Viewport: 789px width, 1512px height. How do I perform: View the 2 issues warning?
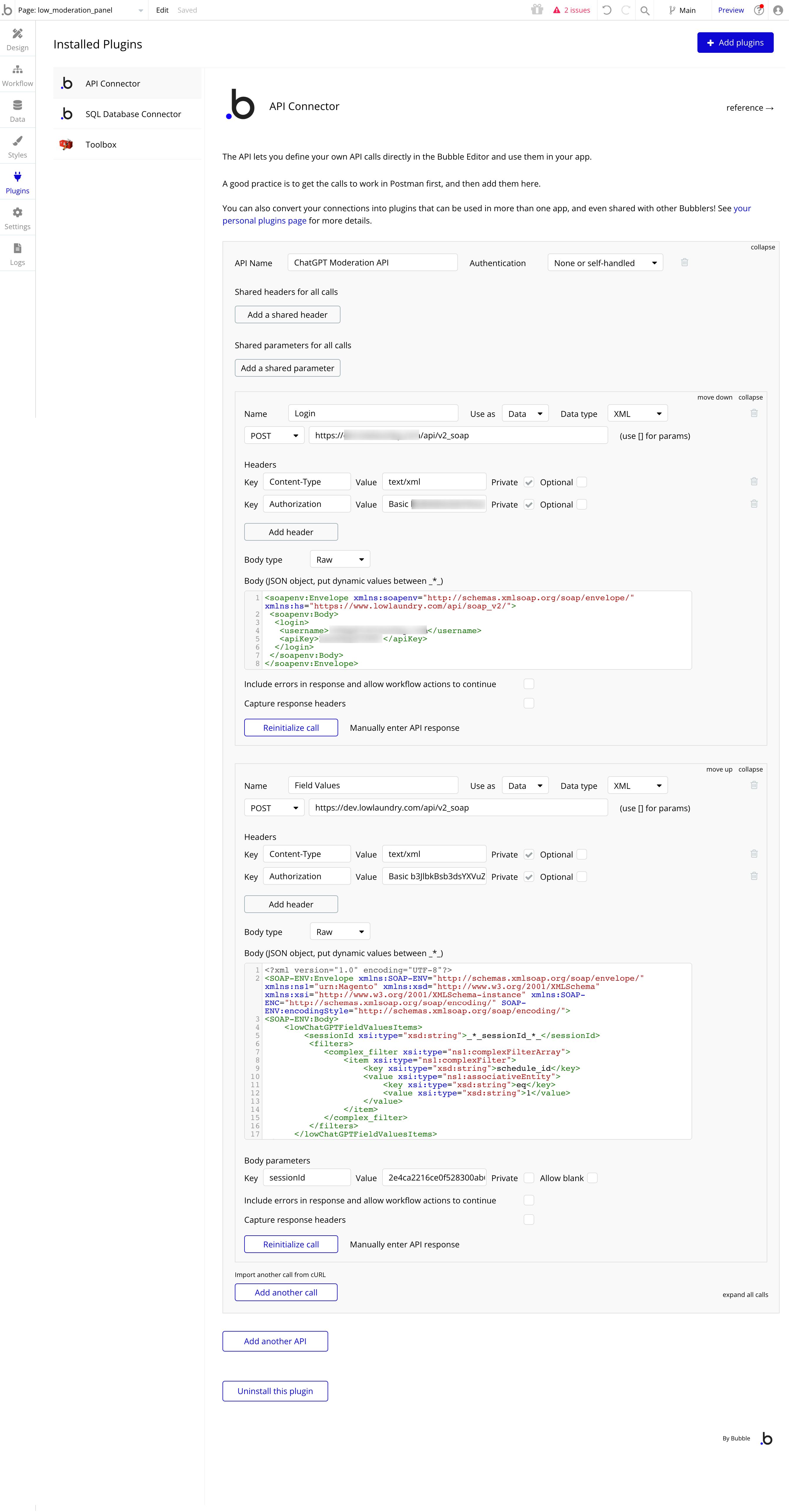tap(571, 10)
